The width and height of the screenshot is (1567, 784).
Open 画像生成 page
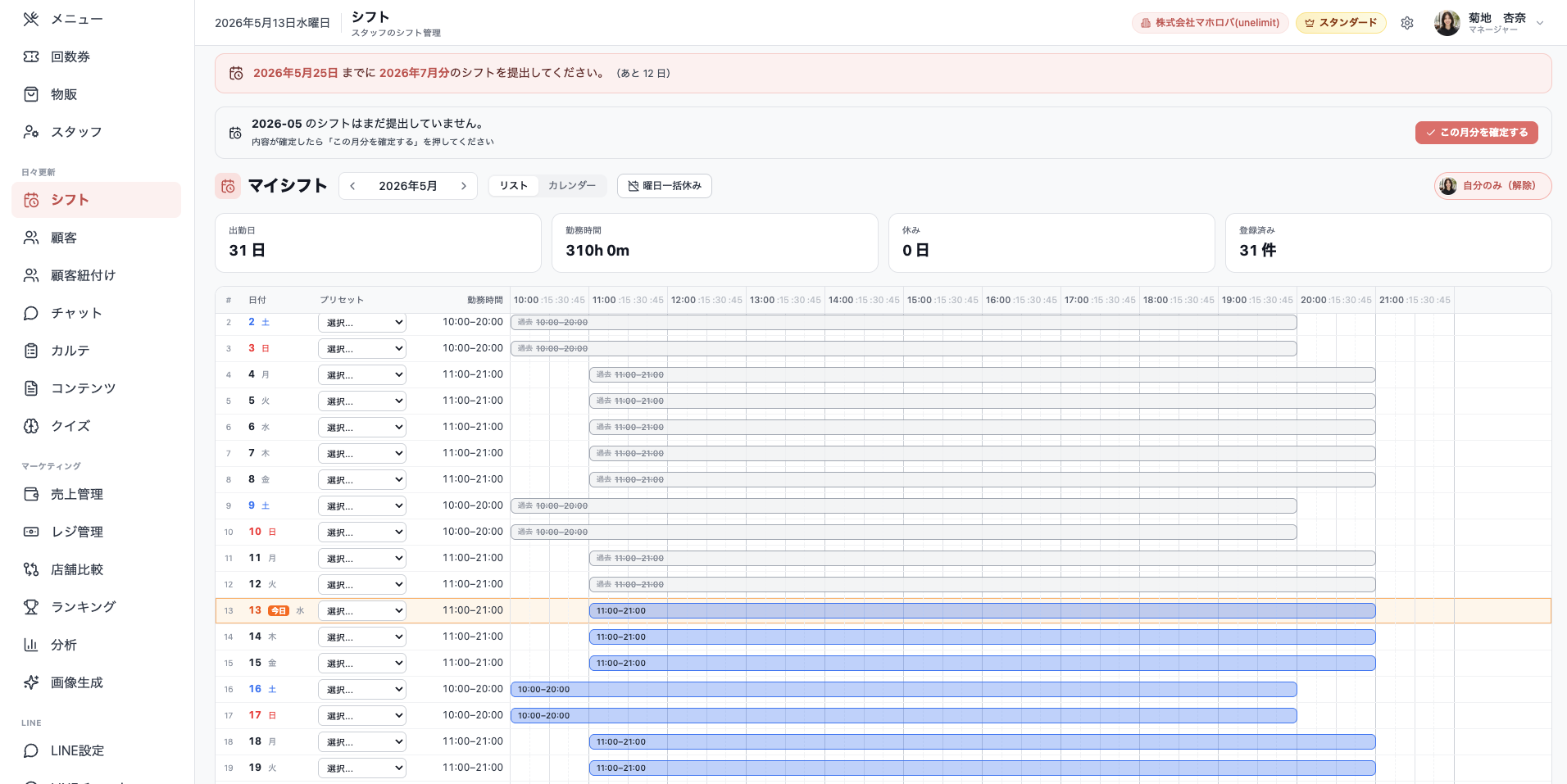click(x=96, y=682)
